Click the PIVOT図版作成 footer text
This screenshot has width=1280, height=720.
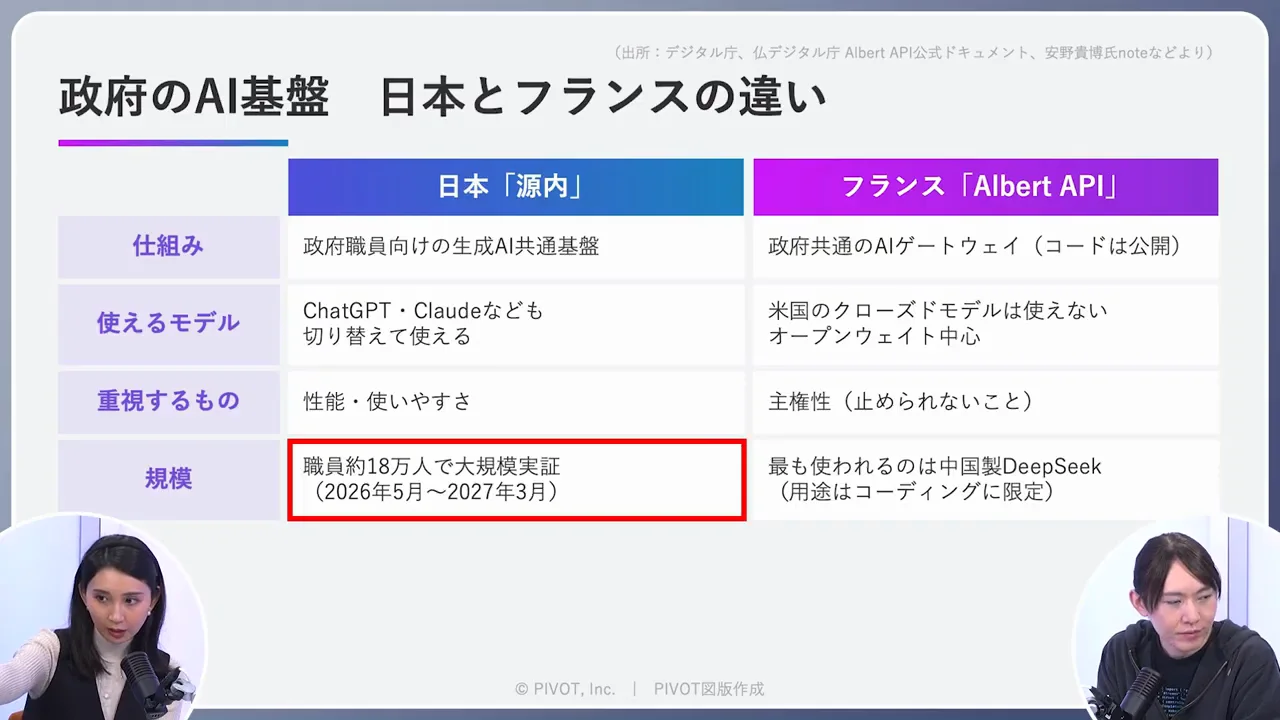pos(709,689)
